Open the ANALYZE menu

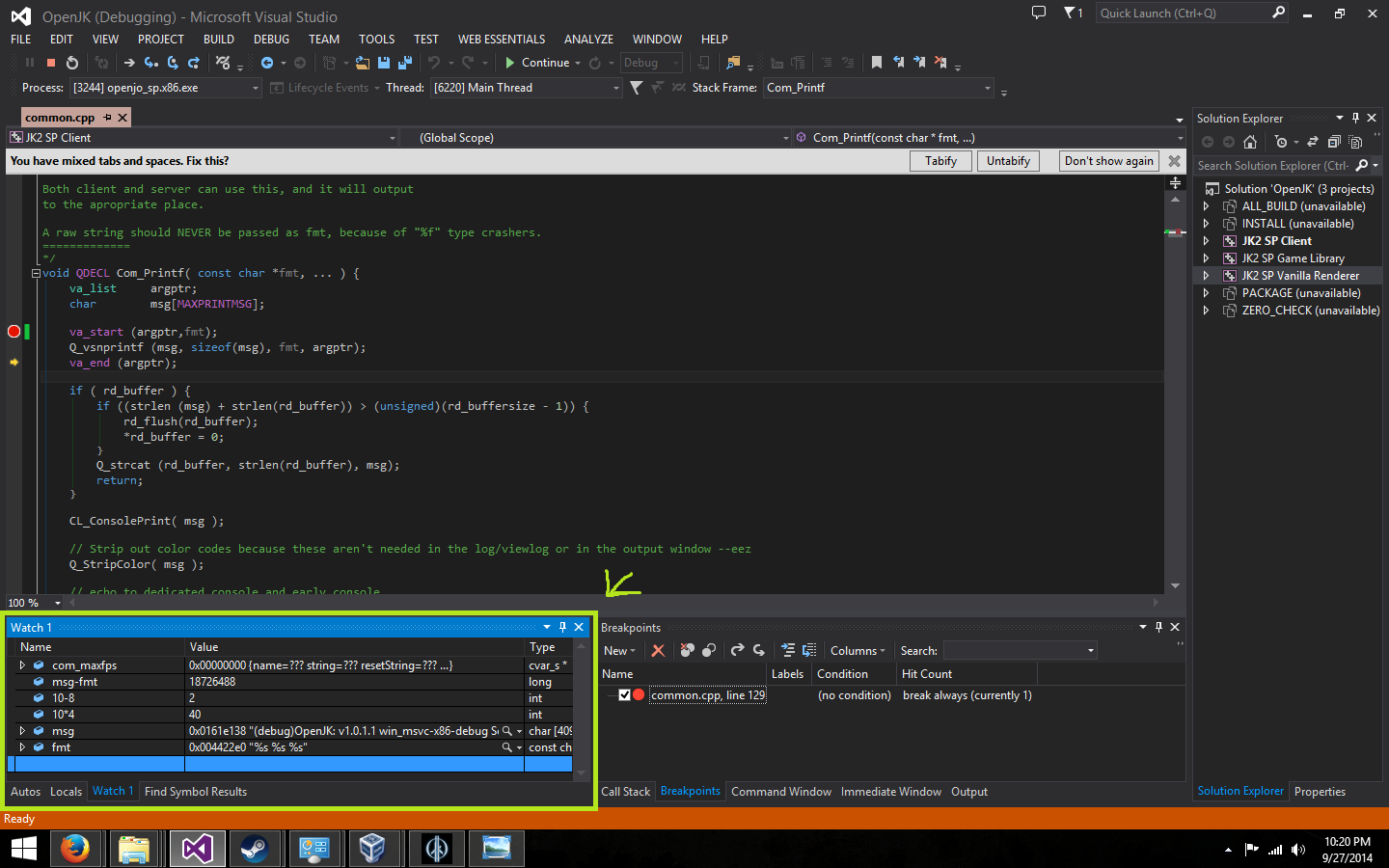(588, 40)
